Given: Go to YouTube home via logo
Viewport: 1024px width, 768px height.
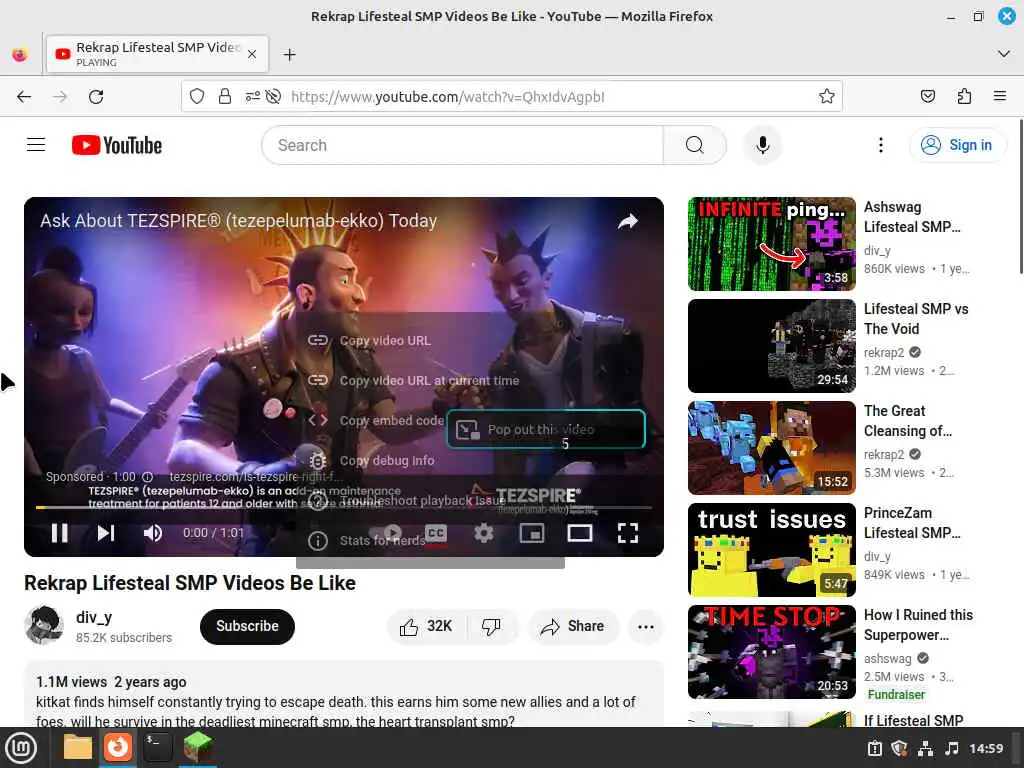Looking at the screenshot, I should pyautogui.click(x=117, y=145).
